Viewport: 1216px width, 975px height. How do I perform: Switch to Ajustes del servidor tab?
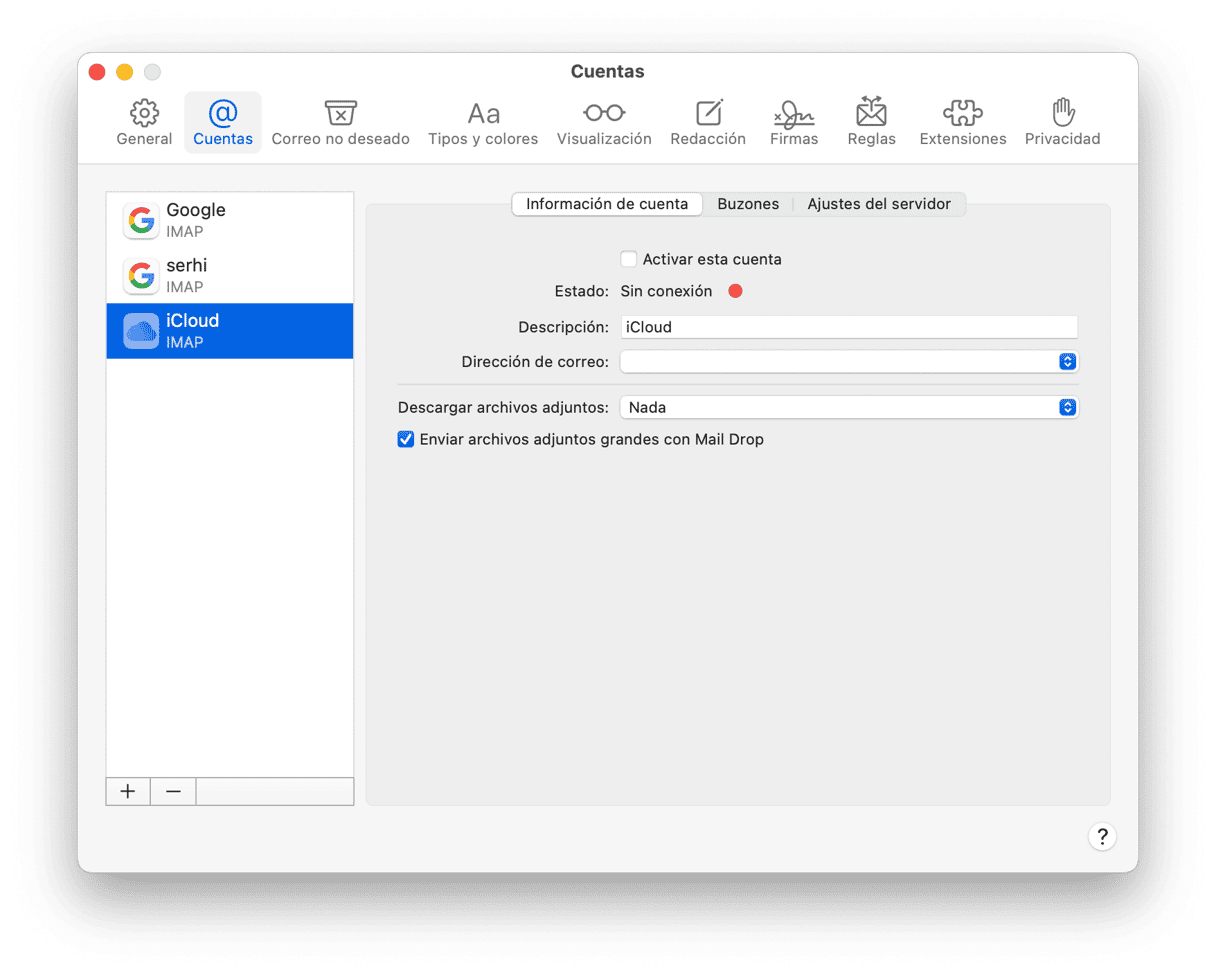[x=879, y=204]
